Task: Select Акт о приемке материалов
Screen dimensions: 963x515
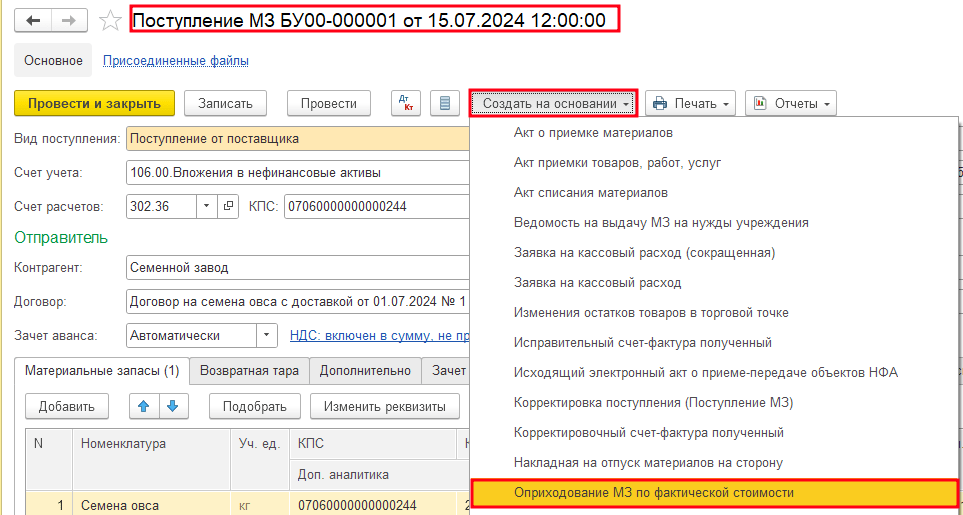Action: 713,133
